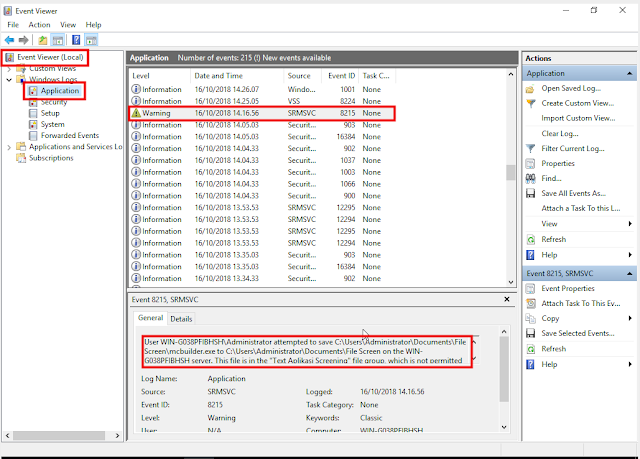
Task: Click the System log icon in tree
Action: click(x=33, y=124)
